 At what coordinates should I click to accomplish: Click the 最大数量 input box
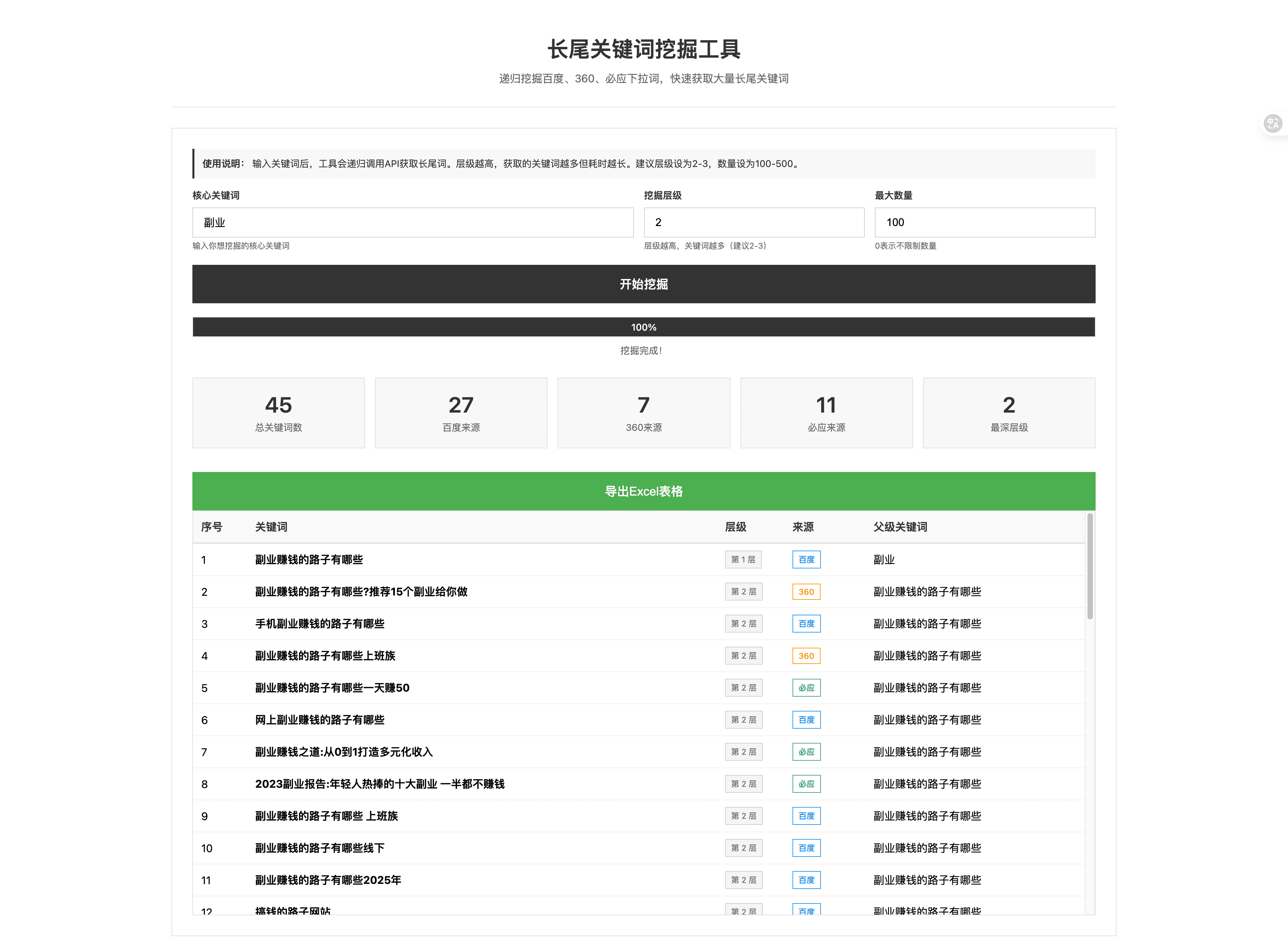point(984,223)
